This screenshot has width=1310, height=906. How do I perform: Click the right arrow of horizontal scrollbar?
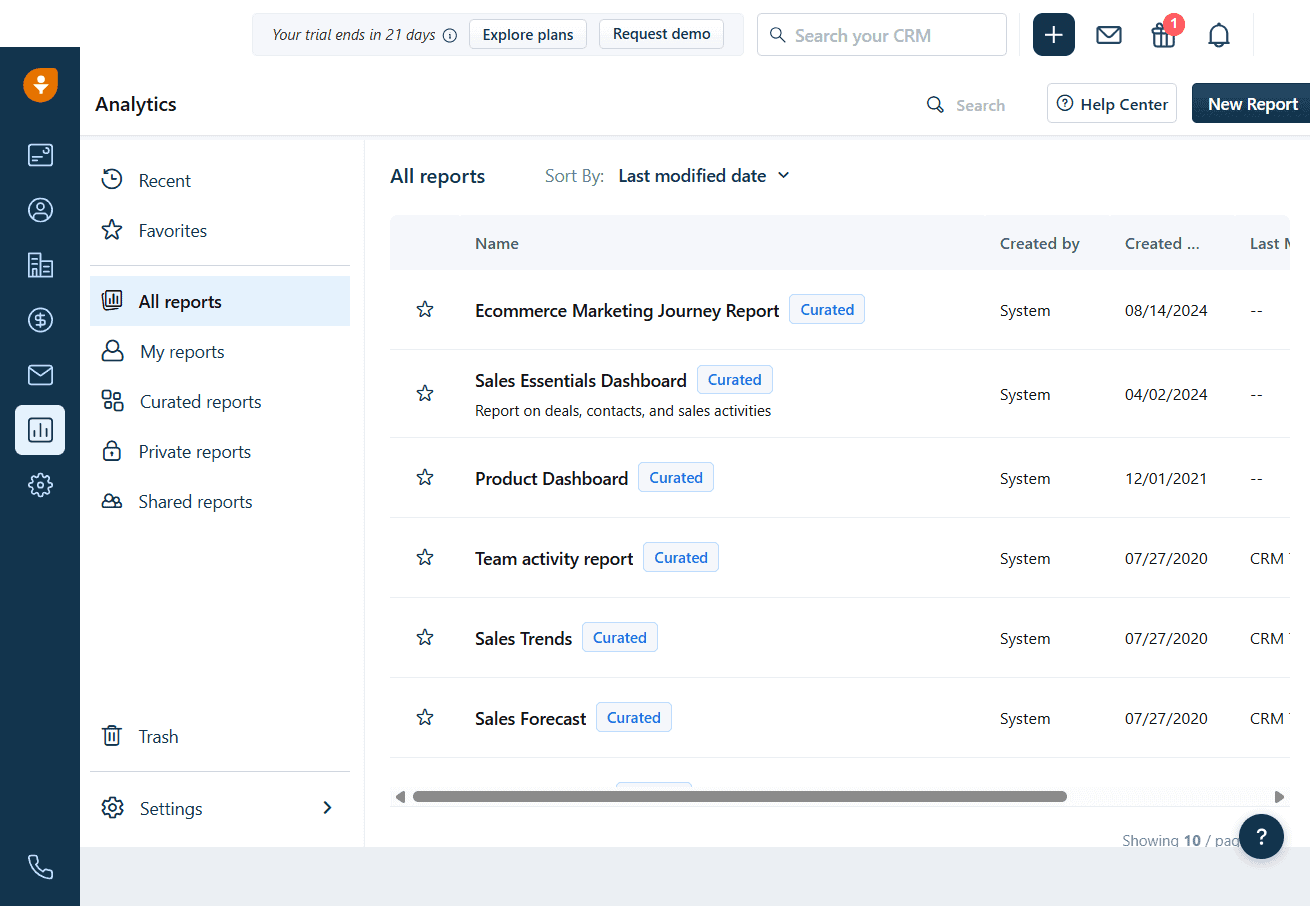coord(1279,797)
